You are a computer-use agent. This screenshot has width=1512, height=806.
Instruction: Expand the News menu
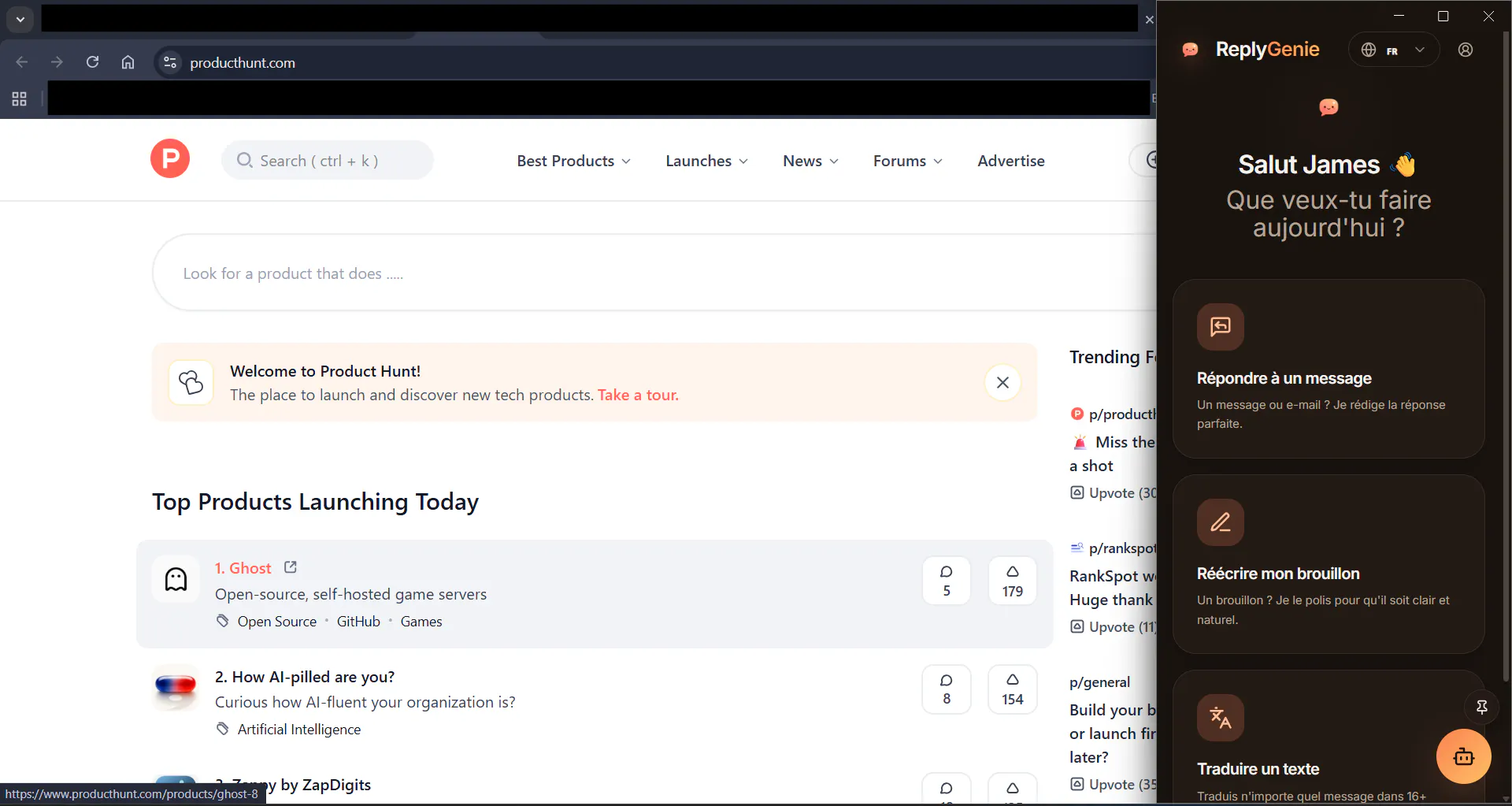click(x=810, y=161)
